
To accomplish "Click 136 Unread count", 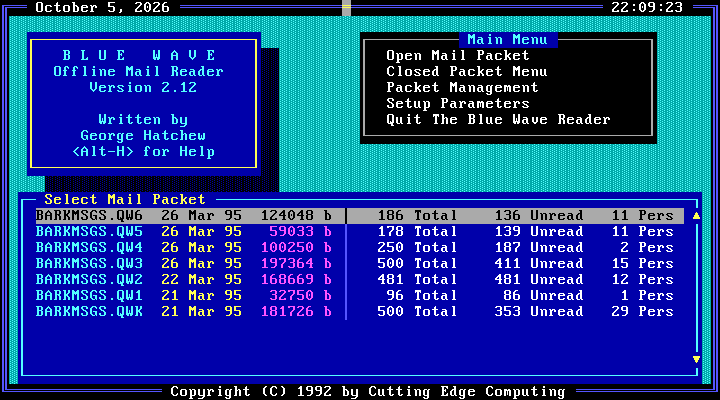I will coord(539,215).
